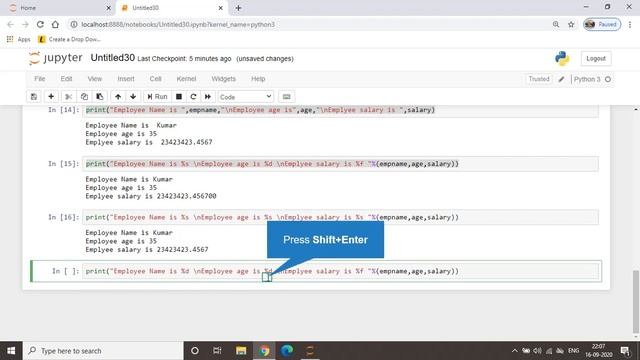Screen dimensions: 640x360
Task: Click the Trusted notebook indicator
Action: coord(539,79)
